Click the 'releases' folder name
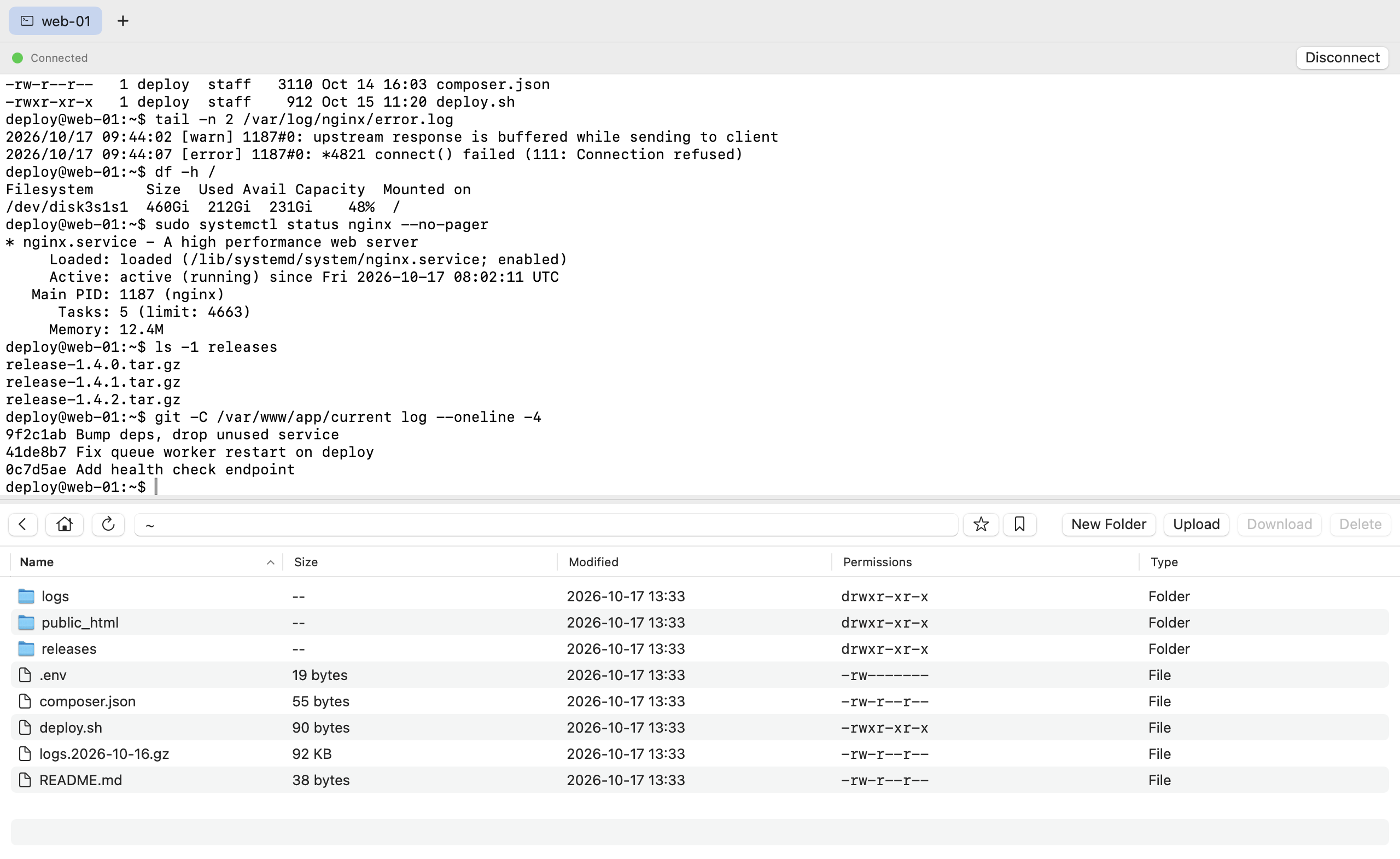The width and height of the screenshot is (1400, 859). click(x=69, y=648)
